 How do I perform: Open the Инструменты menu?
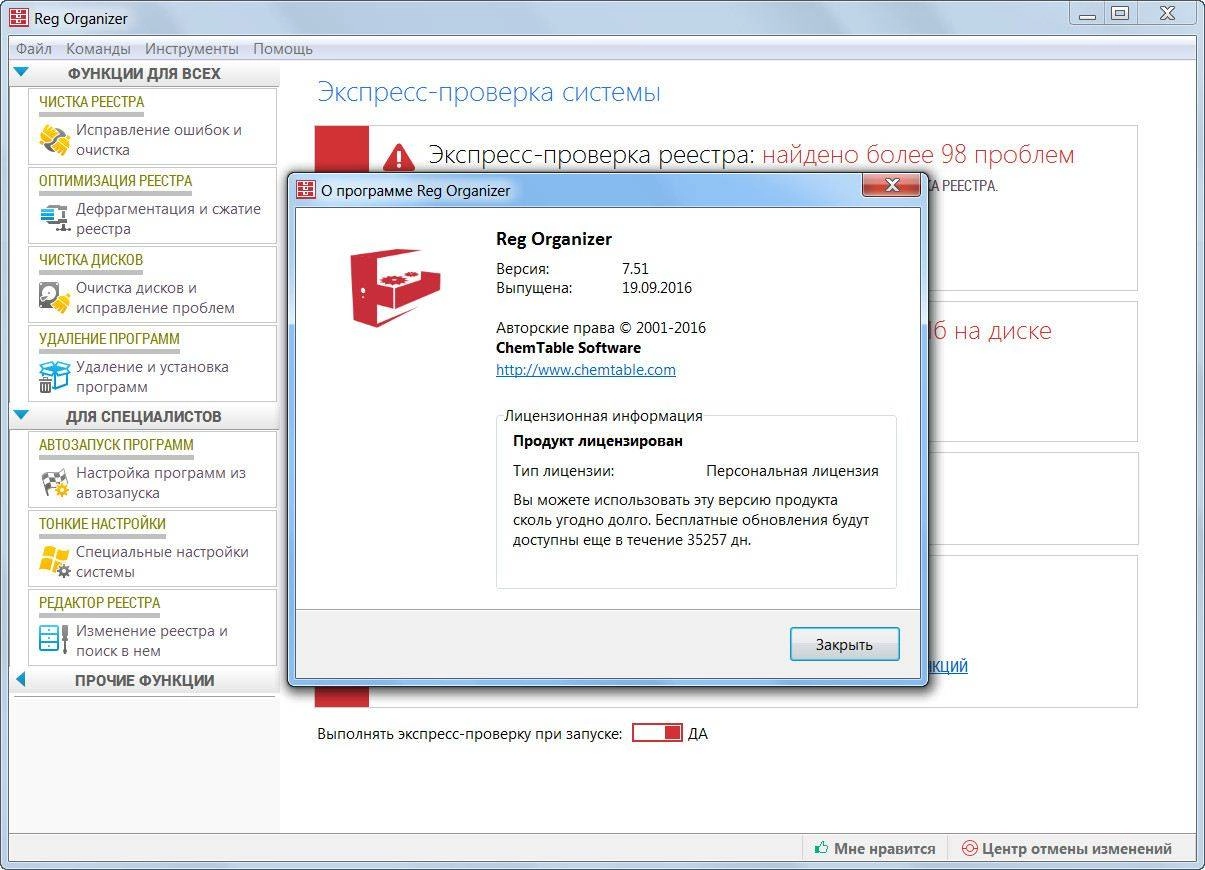pos(192,48)
